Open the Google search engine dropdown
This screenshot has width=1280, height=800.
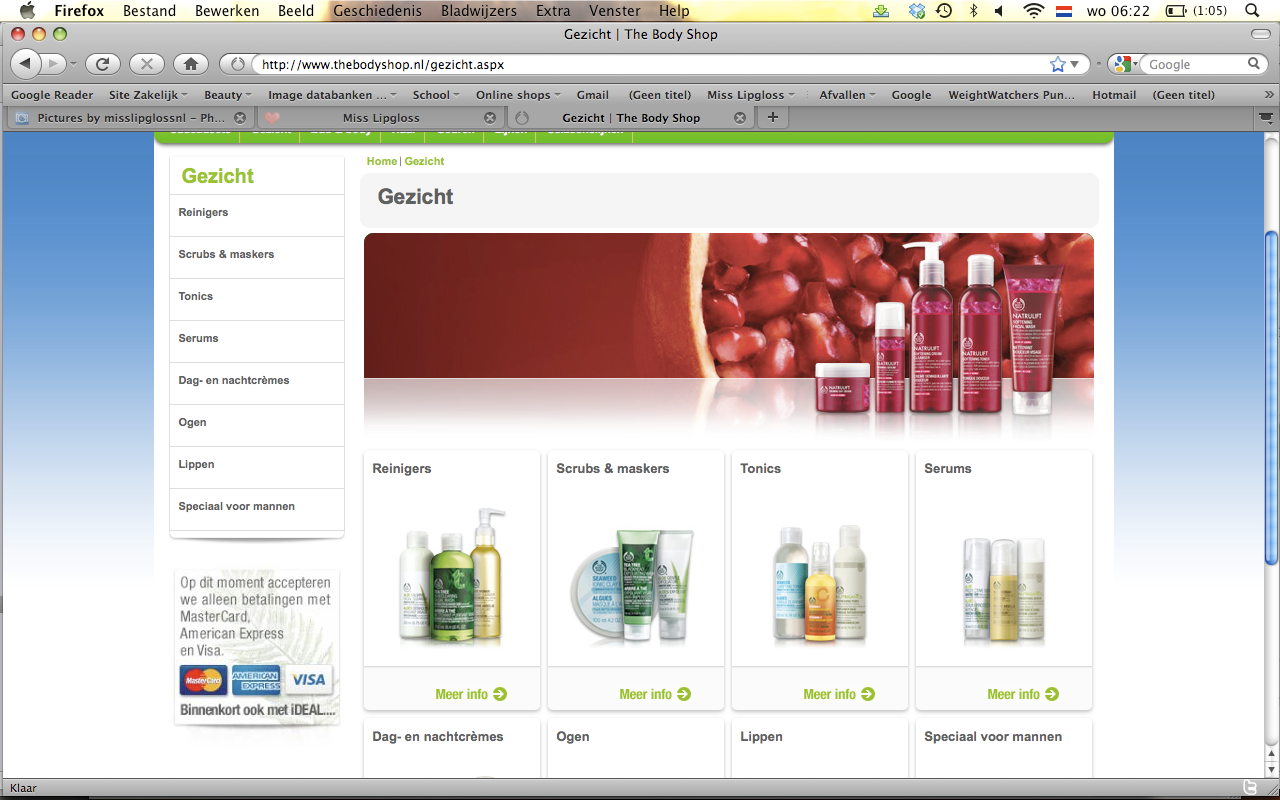(x=1125, y=64)
